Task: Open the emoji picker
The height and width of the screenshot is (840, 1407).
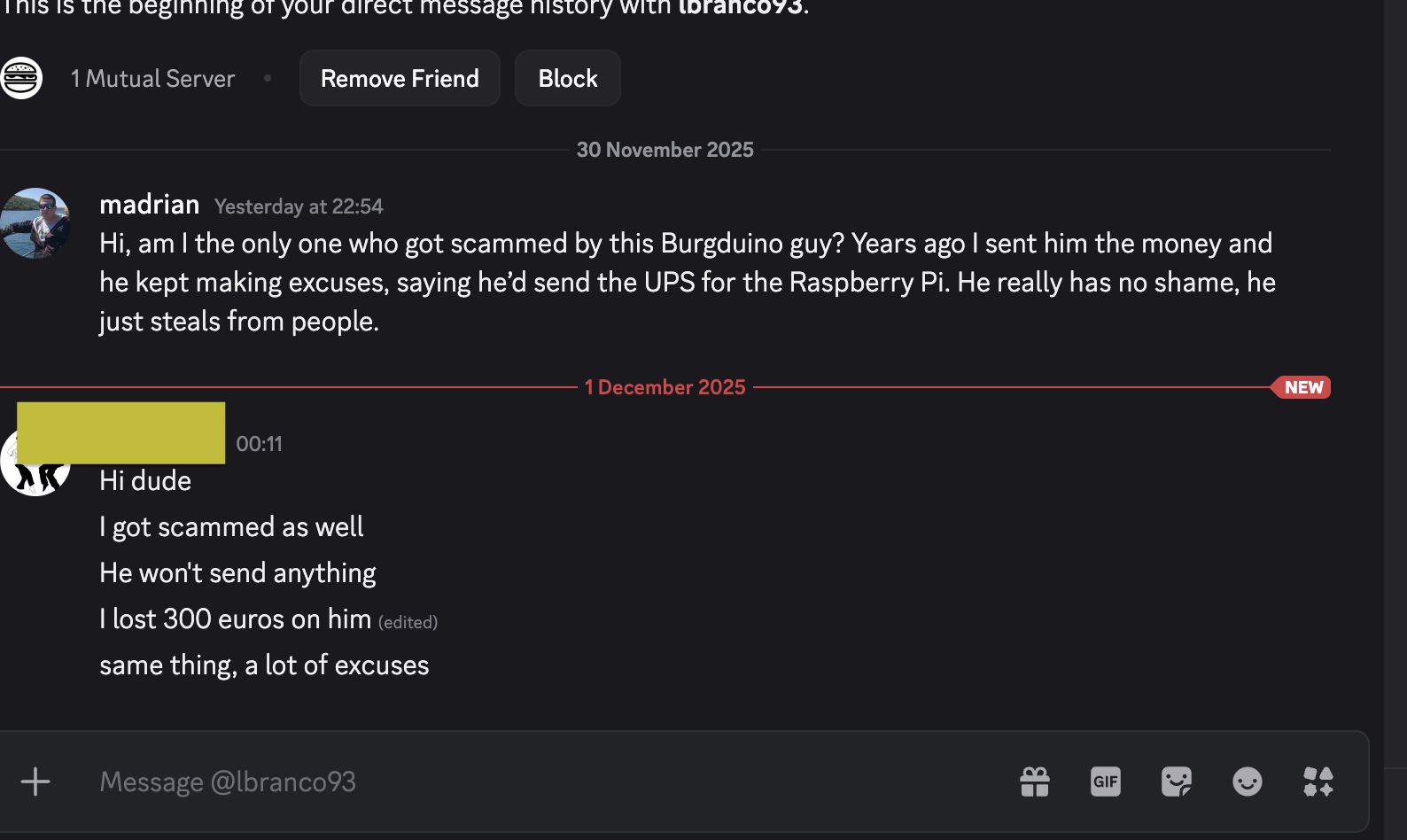Action: pos(1247,782)
